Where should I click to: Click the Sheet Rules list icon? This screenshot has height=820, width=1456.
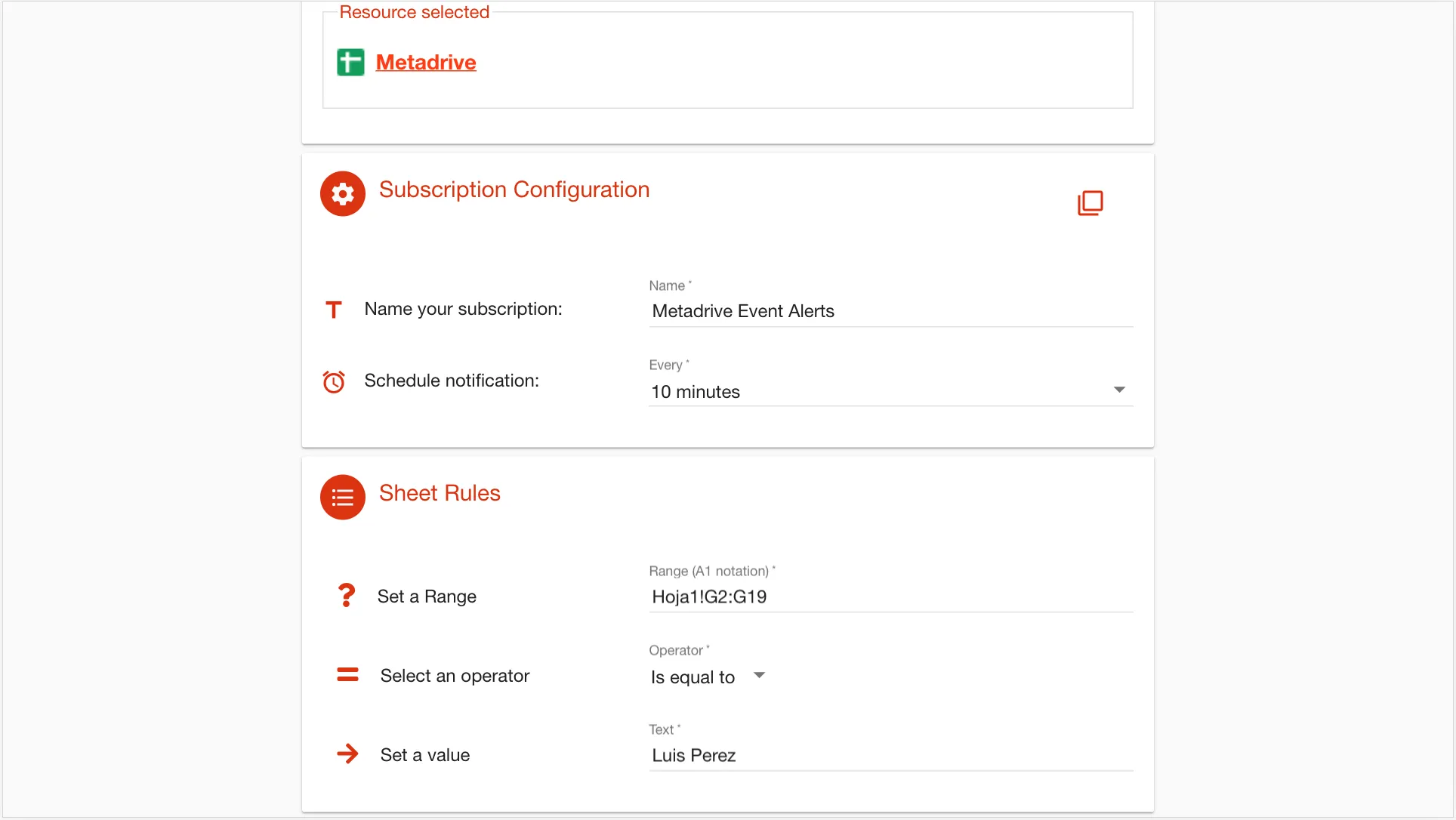(343, 498)
